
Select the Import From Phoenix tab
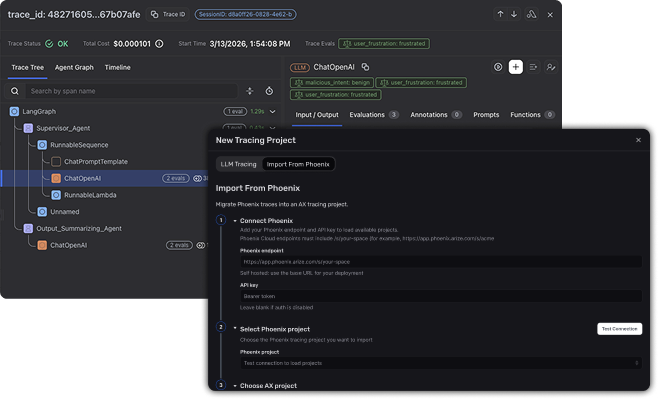[x=298, y=164]
